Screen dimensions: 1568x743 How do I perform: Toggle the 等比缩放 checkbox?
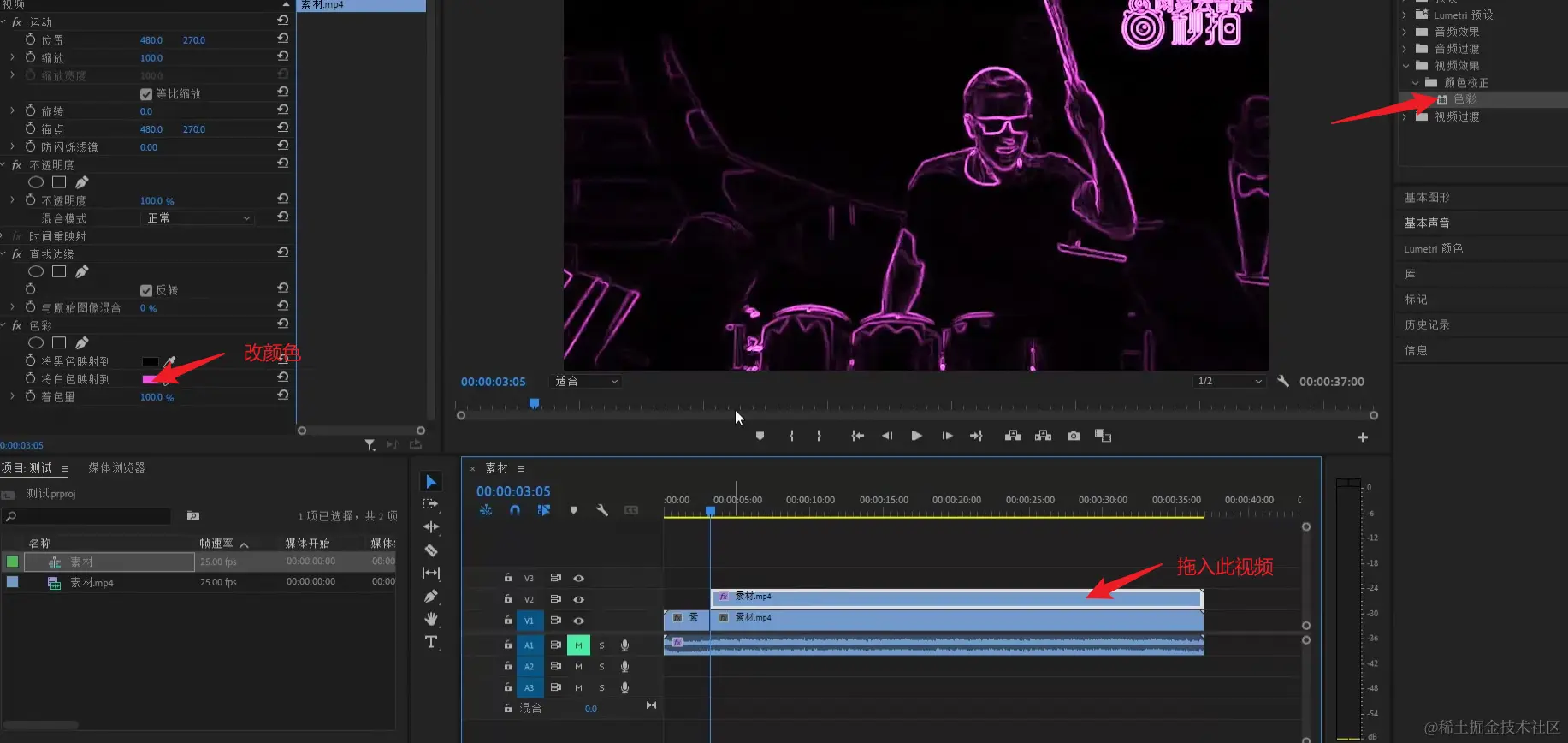click(146, 94)
